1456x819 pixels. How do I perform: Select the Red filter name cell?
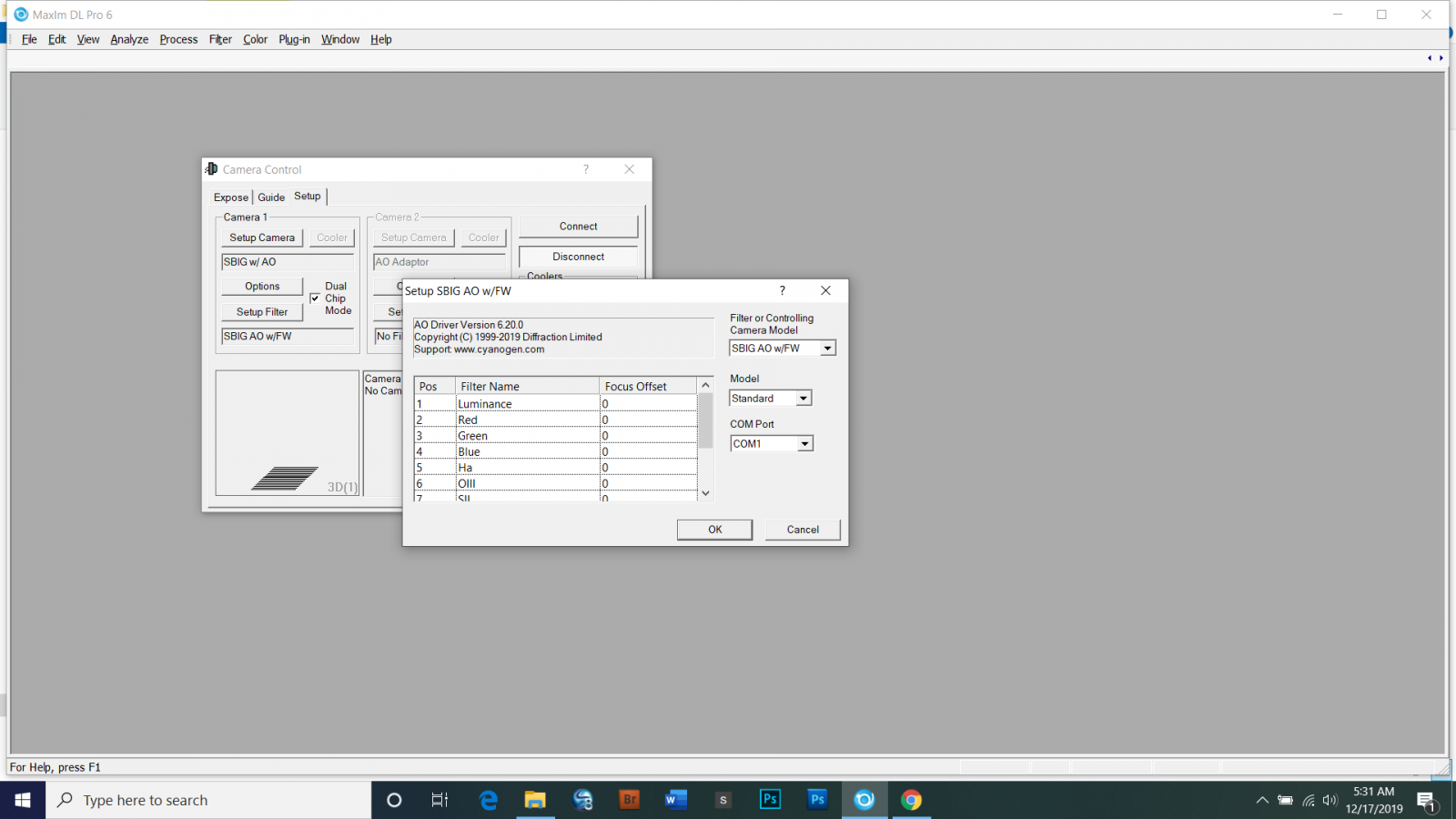[527, 420]
